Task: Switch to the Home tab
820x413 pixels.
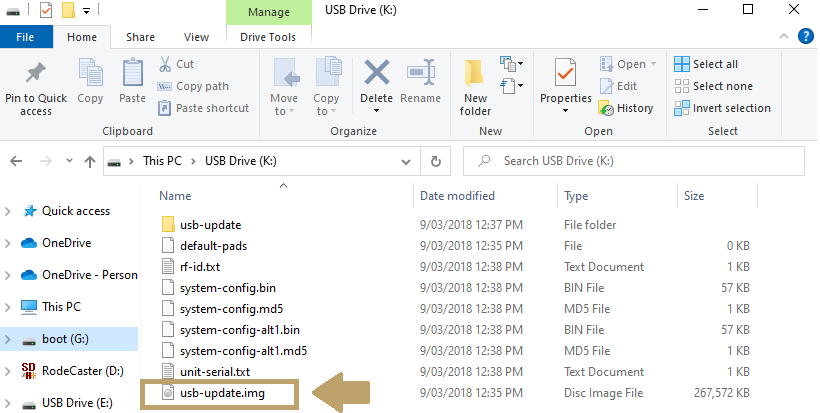Action: coord(82,37)
